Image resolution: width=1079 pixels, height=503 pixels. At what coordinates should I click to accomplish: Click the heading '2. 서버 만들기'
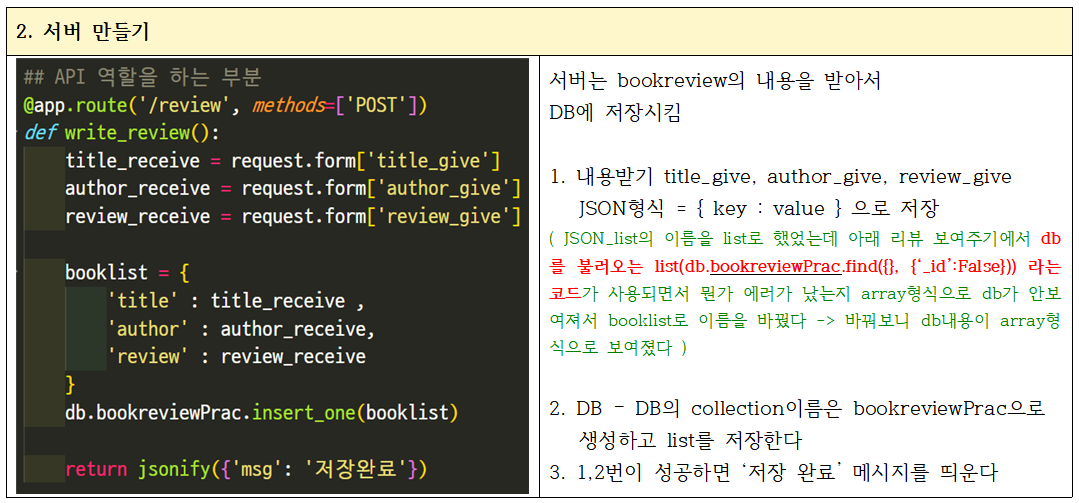click(x=83, y=32)
